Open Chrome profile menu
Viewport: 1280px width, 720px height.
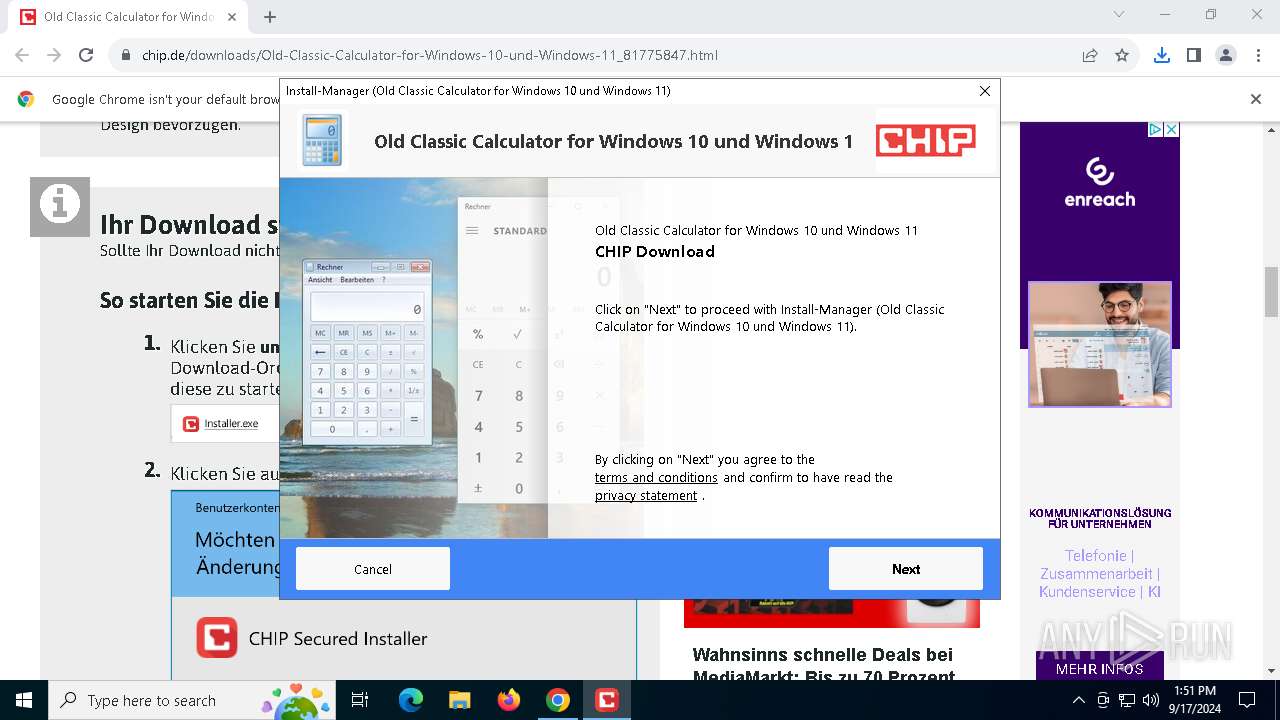1226,55
